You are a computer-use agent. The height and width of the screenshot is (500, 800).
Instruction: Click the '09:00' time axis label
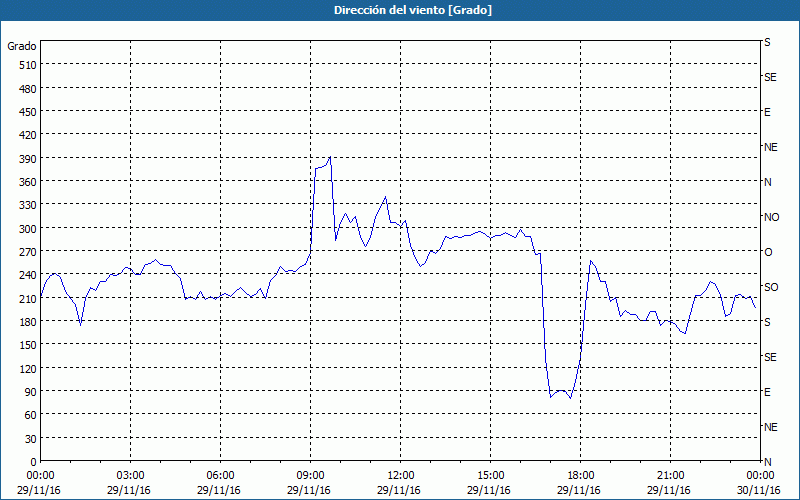click(311, 476)
